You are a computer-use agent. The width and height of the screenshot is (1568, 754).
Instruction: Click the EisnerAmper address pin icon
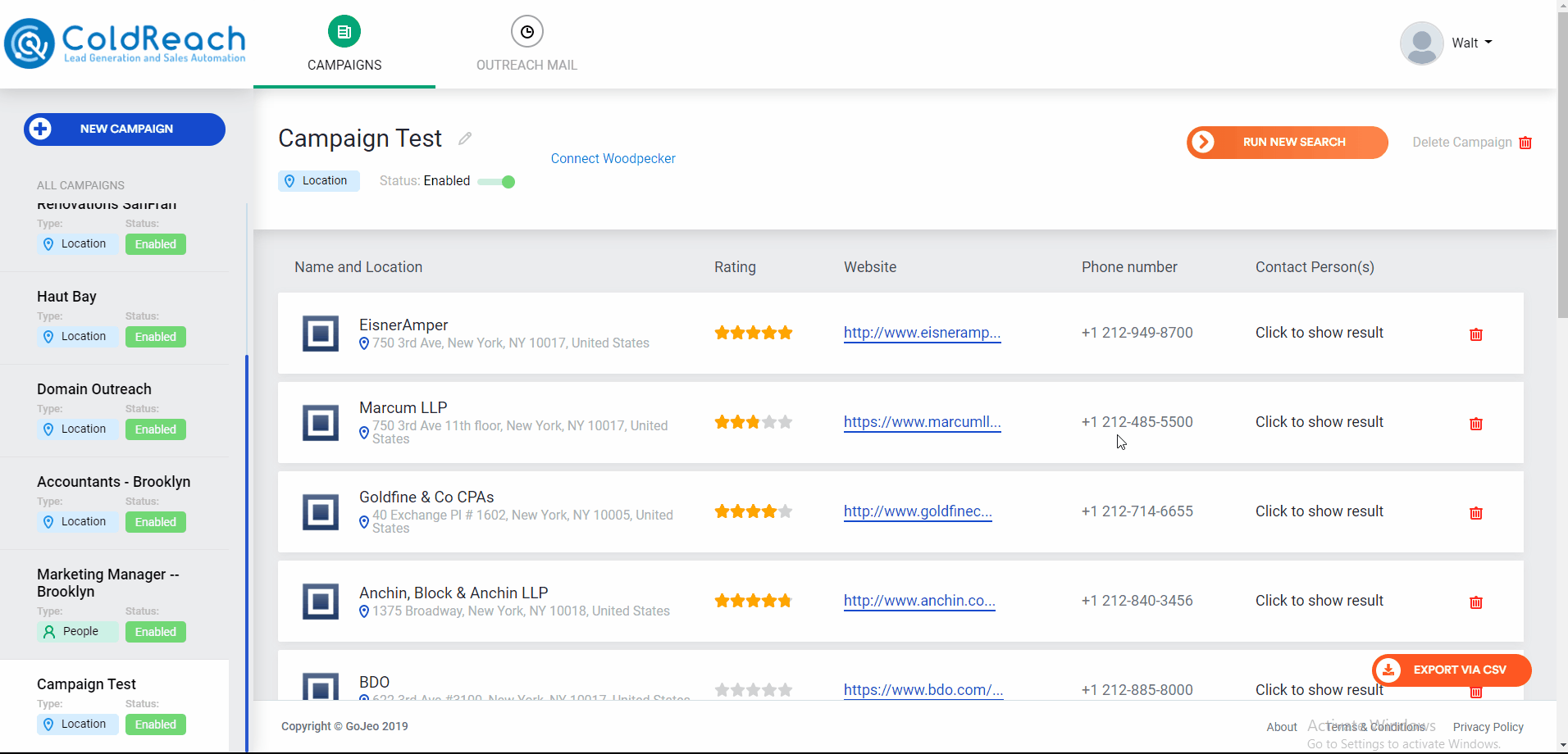pyautogui.click(x=364, y=343)
